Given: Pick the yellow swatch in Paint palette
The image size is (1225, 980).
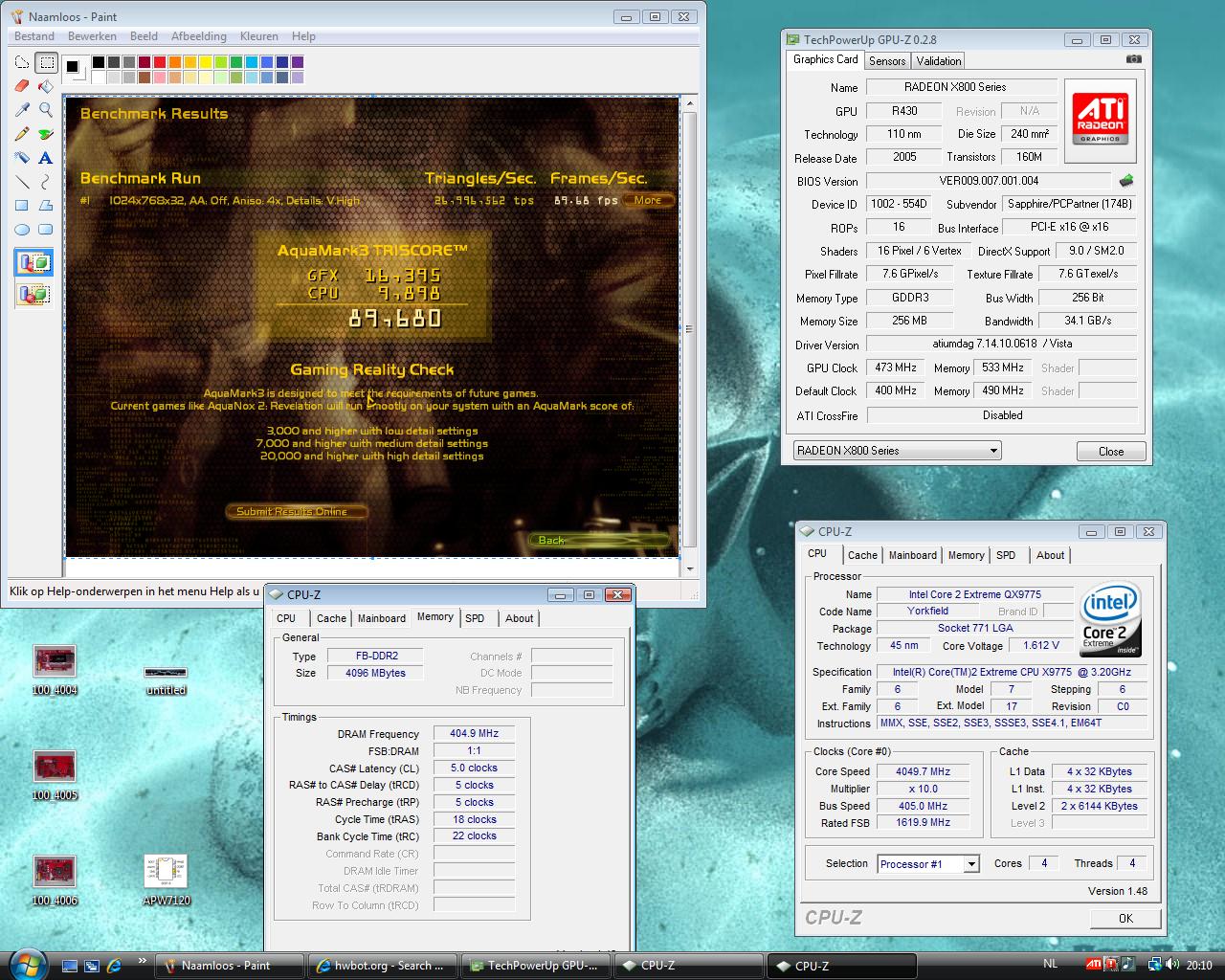Looking at the screenshot, I should click(205, 62).
